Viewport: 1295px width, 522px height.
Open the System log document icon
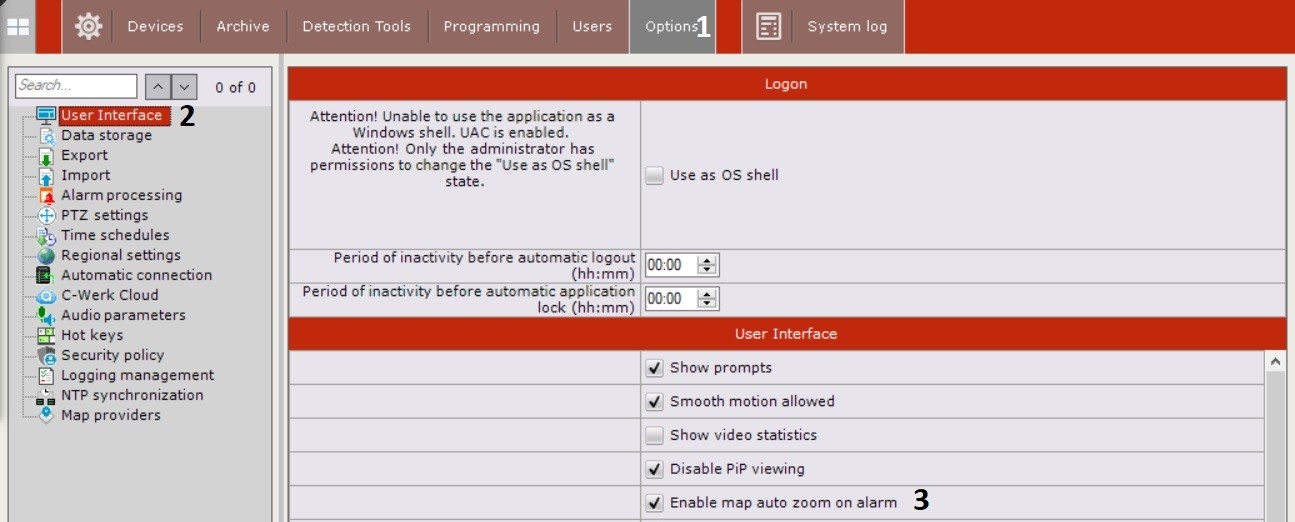point(768,27)
